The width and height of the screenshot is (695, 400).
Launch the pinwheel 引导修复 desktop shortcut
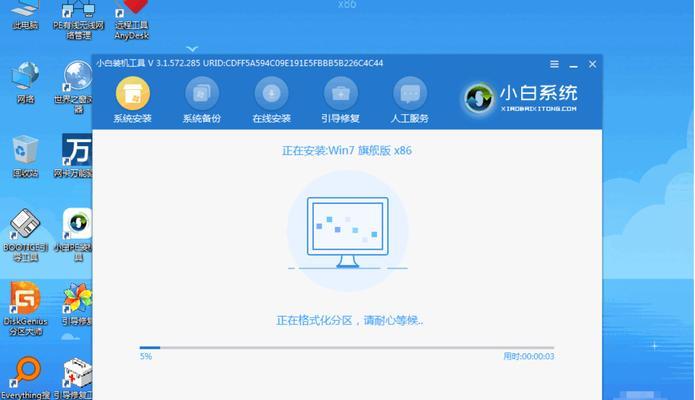point(76,304)
